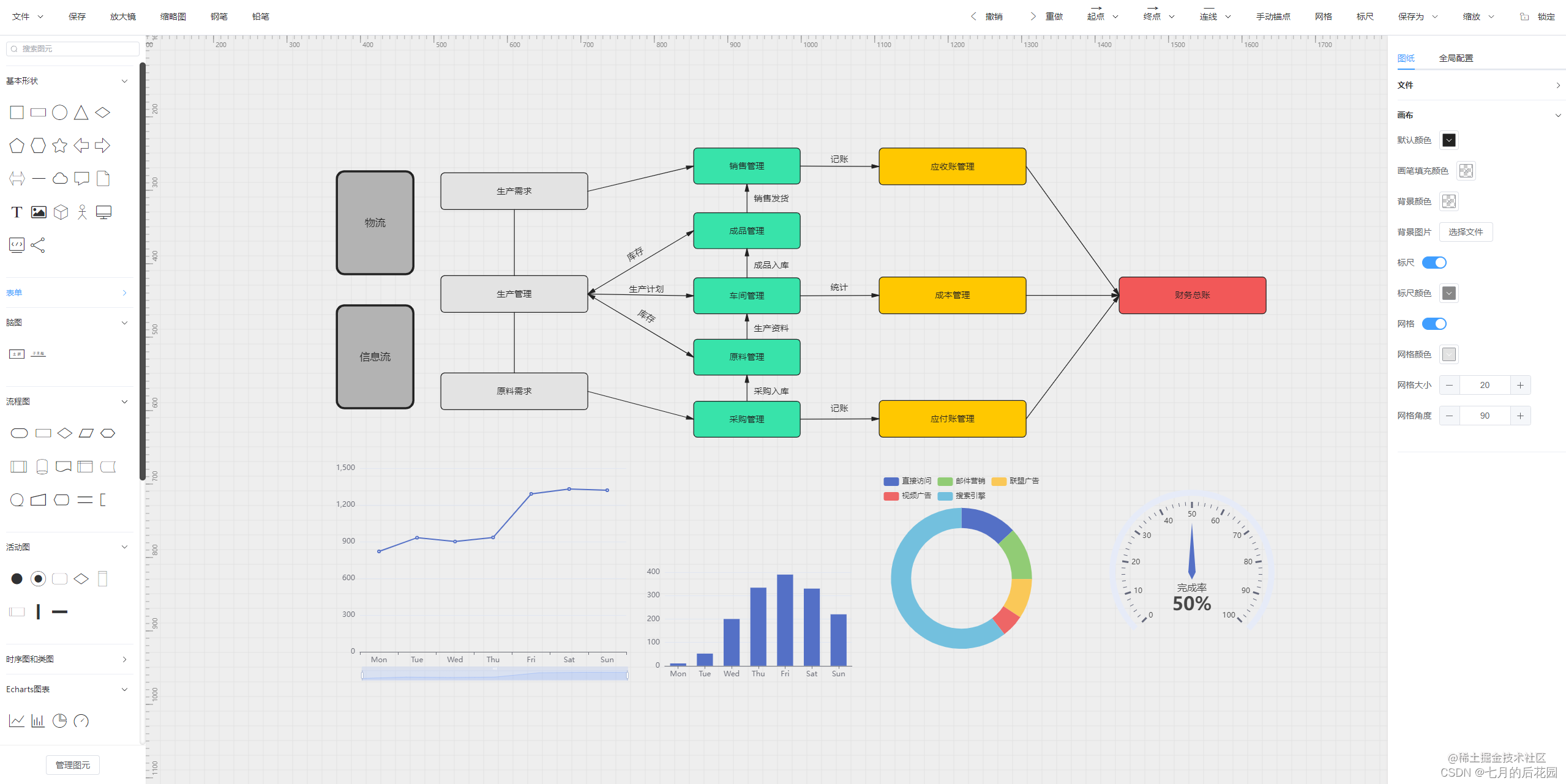
Task: Choose the pie chart Echarts element
Action: (x=59, y=721)
